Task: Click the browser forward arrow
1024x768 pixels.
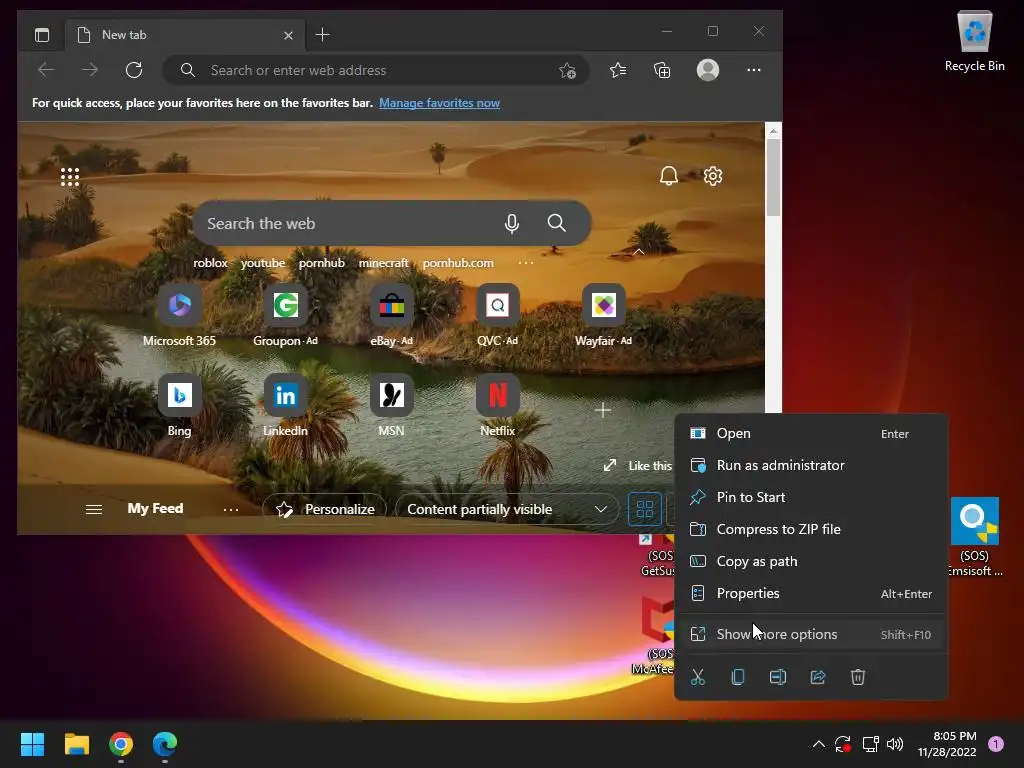Action: click(x=89, y=70)
